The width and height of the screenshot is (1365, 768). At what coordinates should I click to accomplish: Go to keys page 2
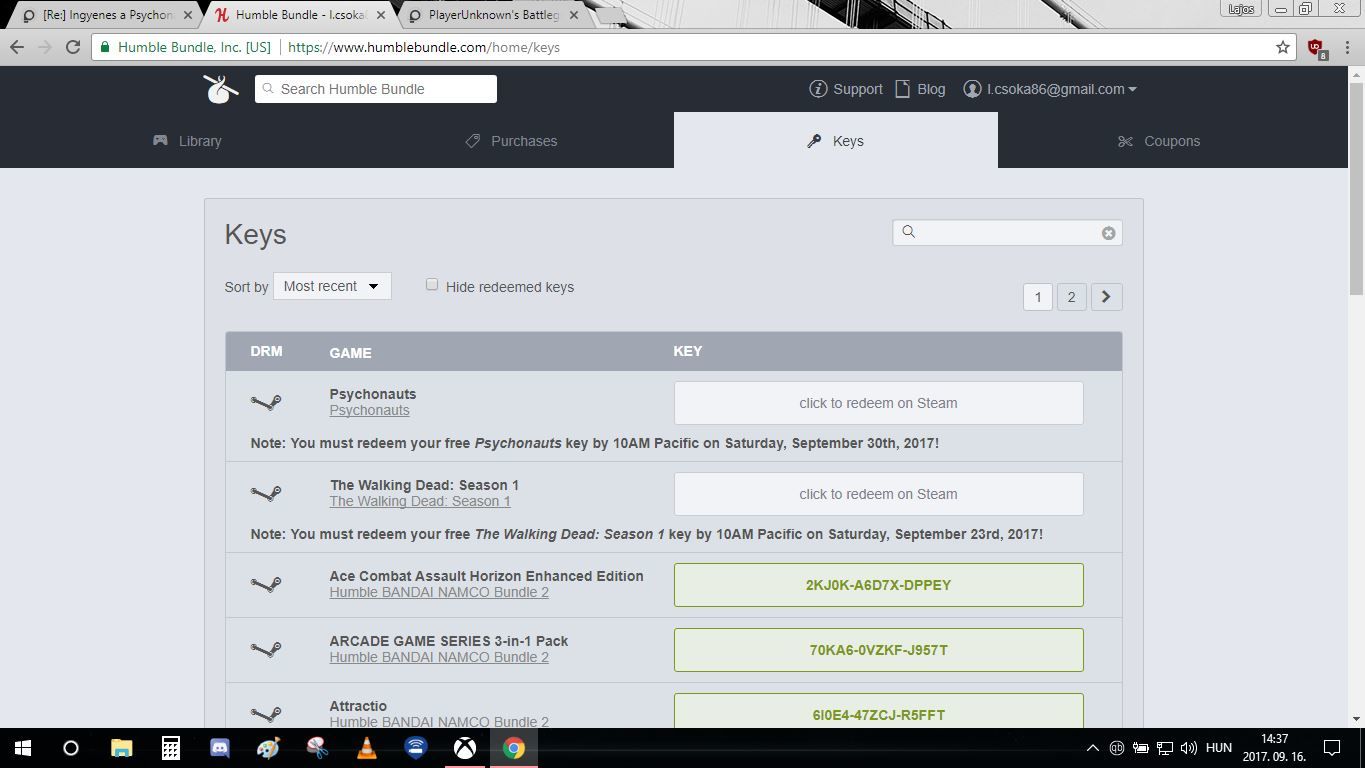tap(1071, 297)
